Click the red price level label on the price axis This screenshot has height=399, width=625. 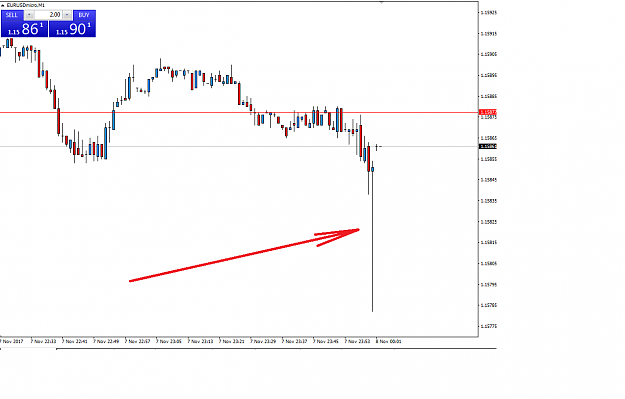[488, 112]
